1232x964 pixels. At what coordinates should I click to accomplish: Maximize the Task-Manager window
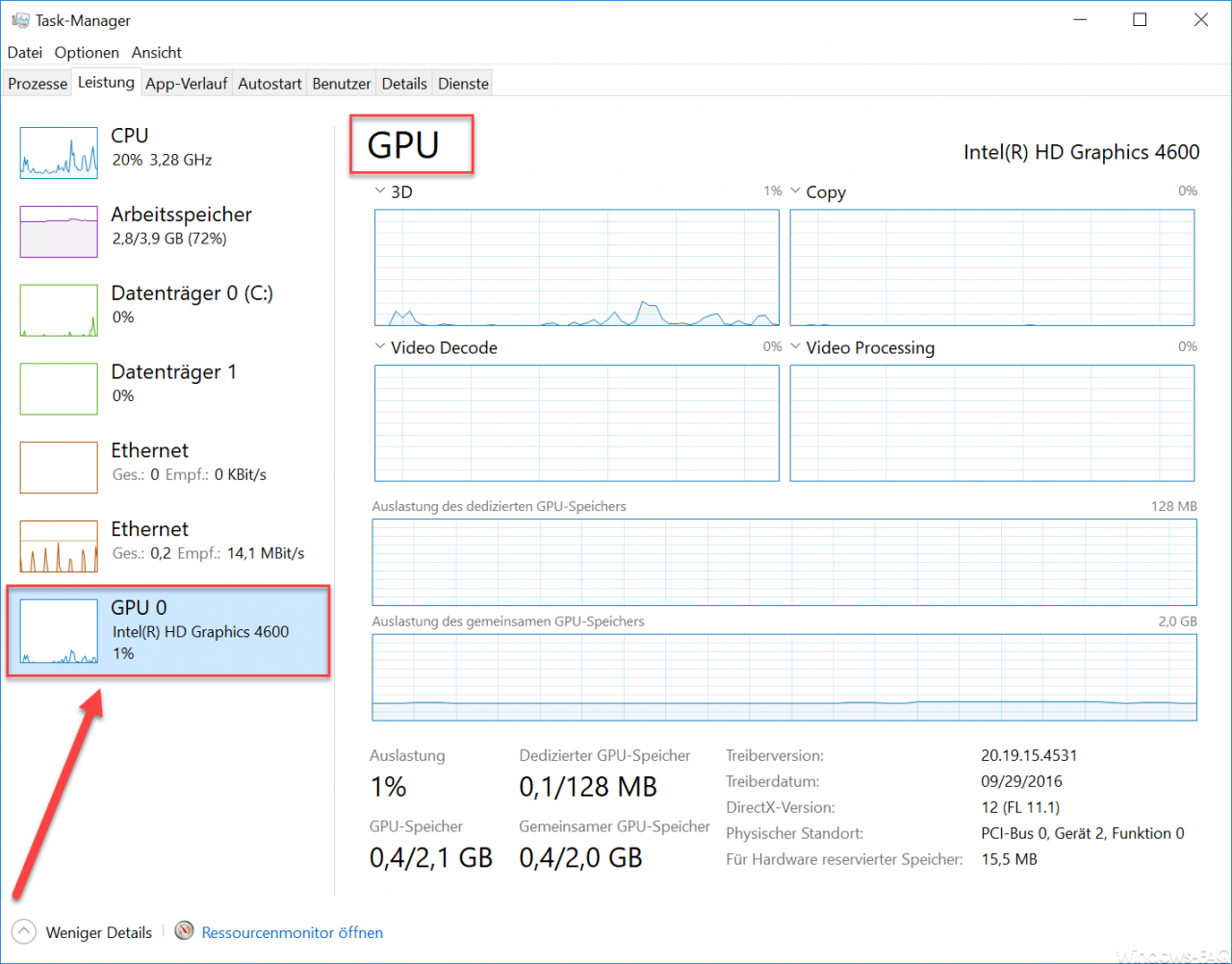tap(1140, 19)
